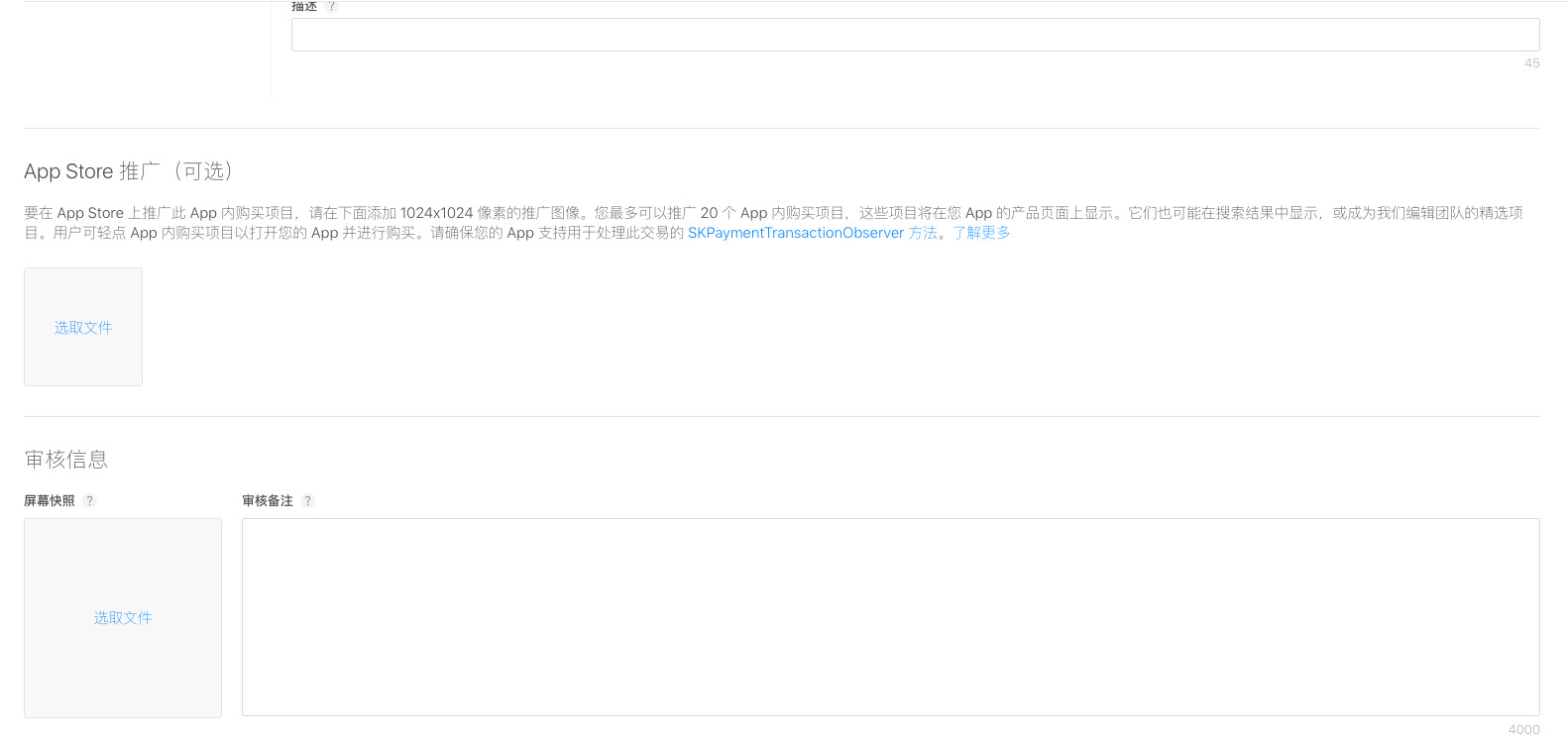Image resolution: width=1568 pixels, height=736 pixels.
Task: Click the 审核备注 field label
Action: (268, 501)
